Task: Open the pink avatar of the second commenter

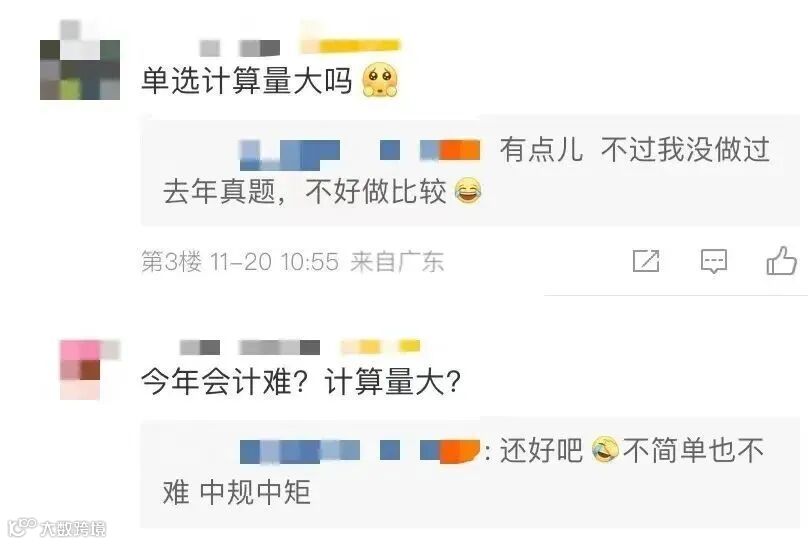Action: [x=86, y=370]
